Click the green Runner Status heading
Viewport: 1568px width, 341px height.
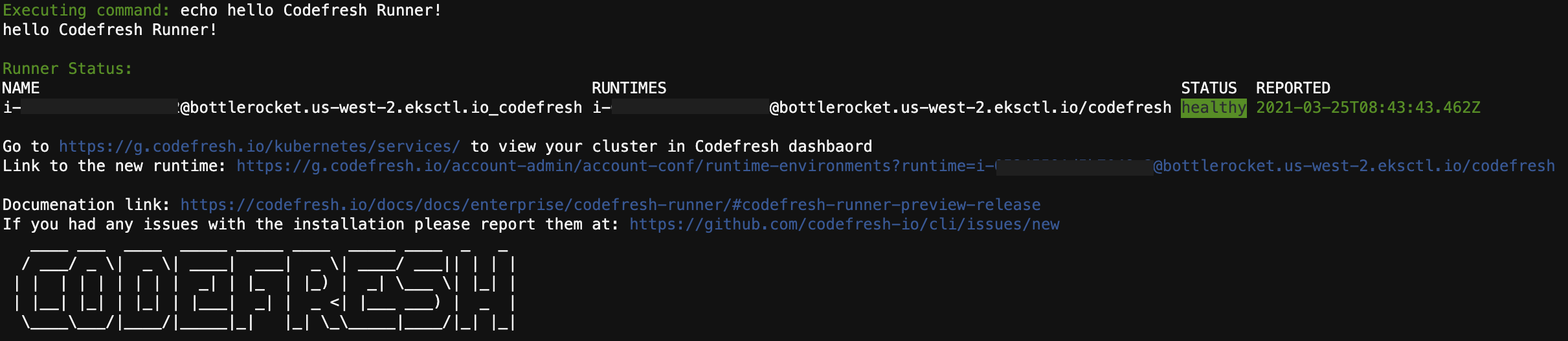[x=67, y=69]
